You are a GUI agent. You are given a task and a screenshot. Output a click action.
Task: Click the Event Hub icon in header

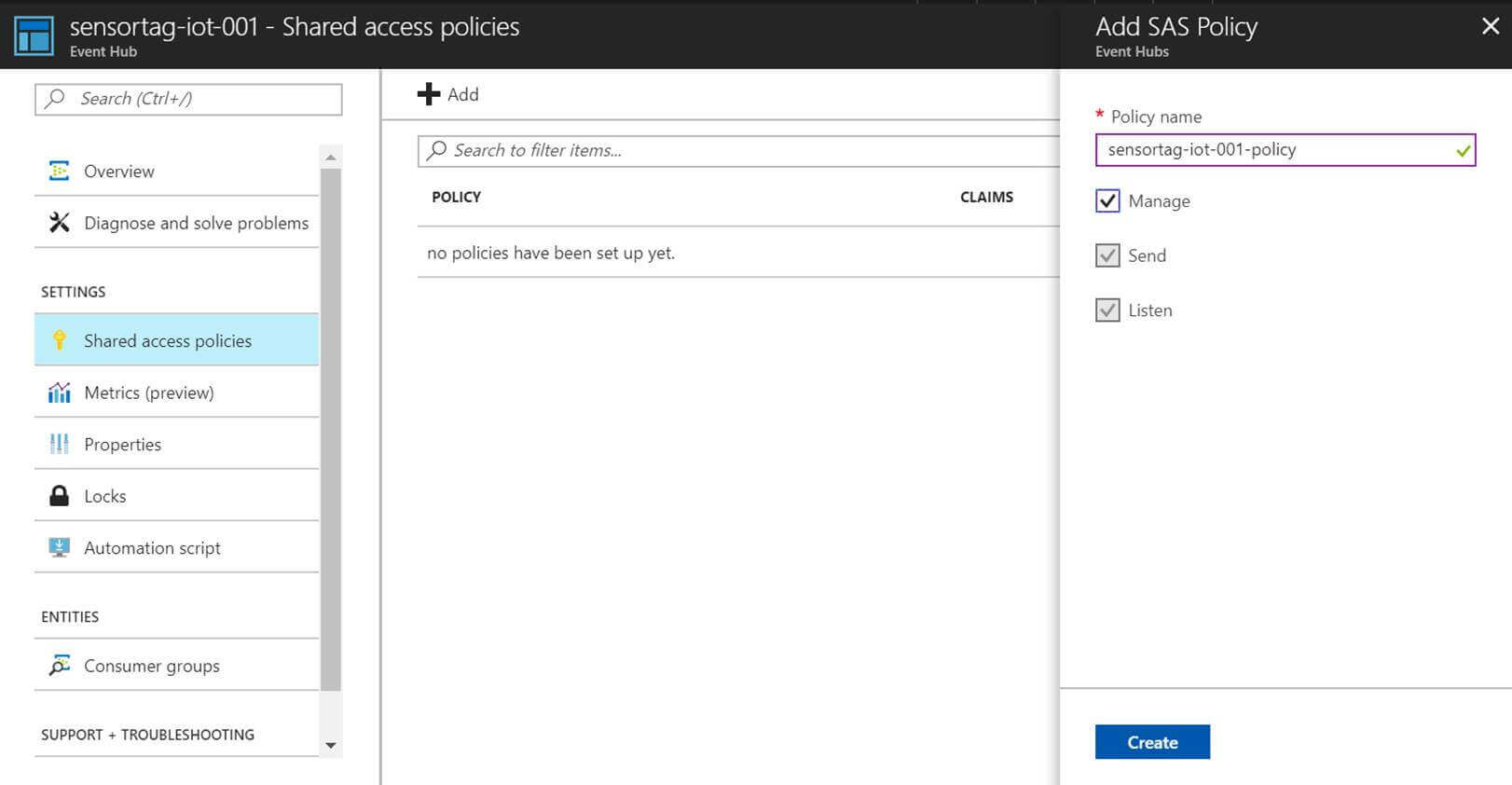point(34,35)
